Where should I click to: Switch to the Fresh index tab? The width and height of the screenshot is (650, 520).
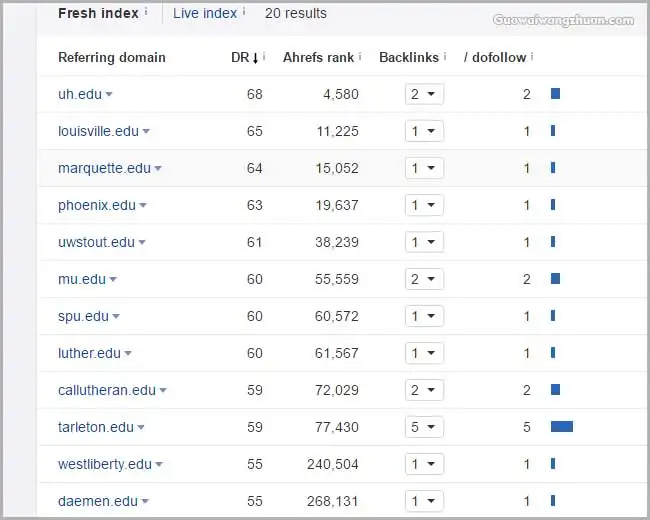point(98,13)
